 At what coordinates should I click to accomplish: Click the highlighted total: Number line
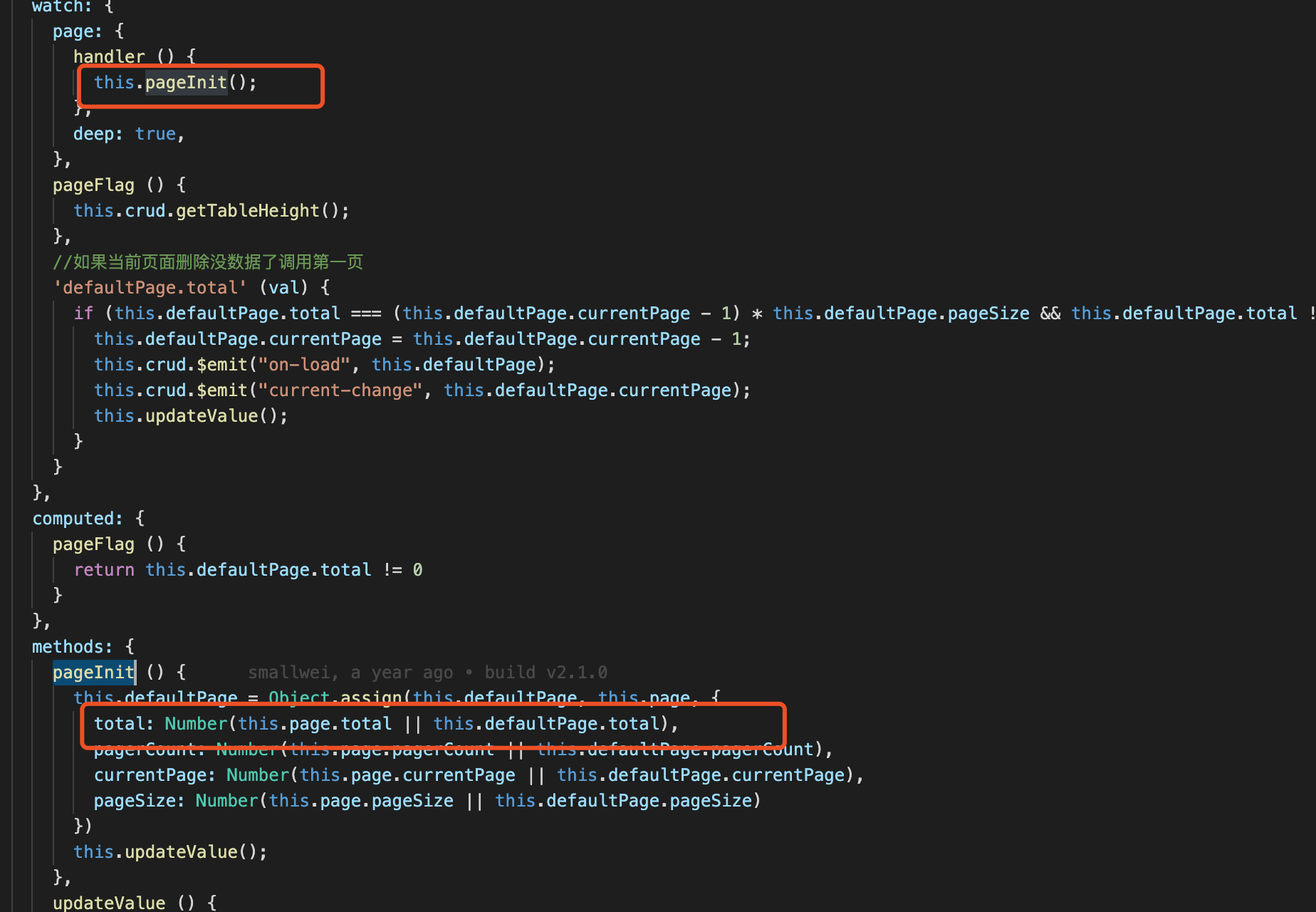point(385,723)
